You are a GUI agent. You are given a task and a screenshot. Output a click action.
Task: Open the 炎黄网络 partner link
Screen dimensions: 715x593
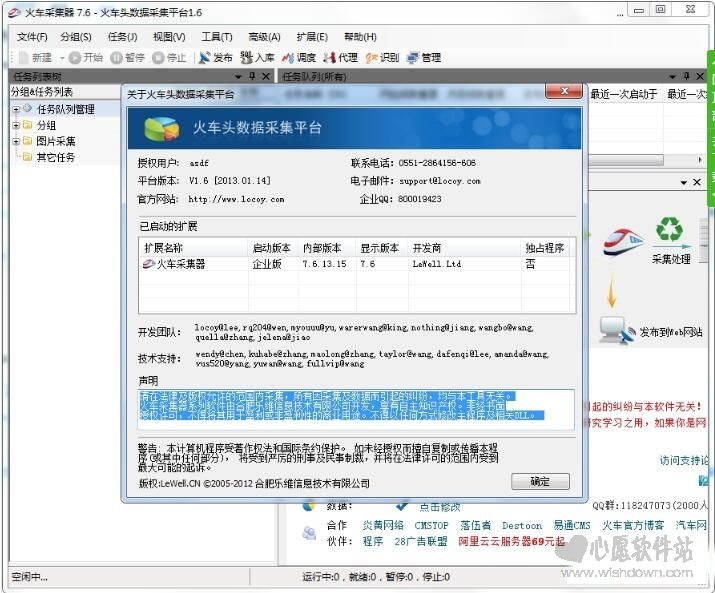coord(383,525)
